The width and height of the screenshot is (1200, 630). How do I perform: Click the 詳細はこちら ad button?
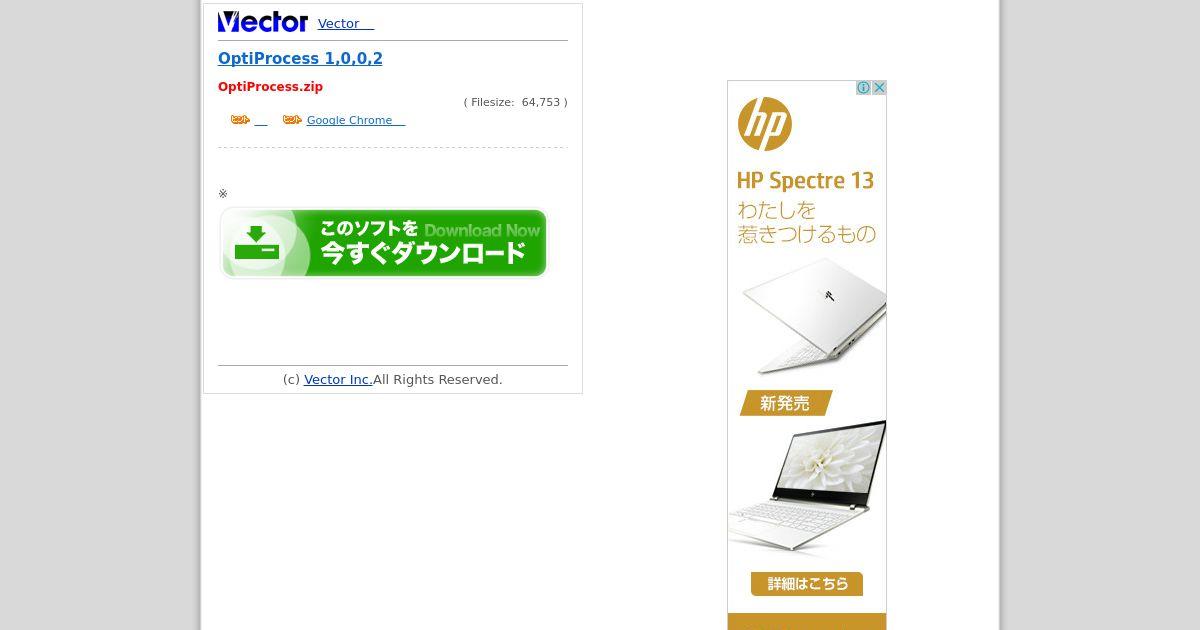pos(807,584)
